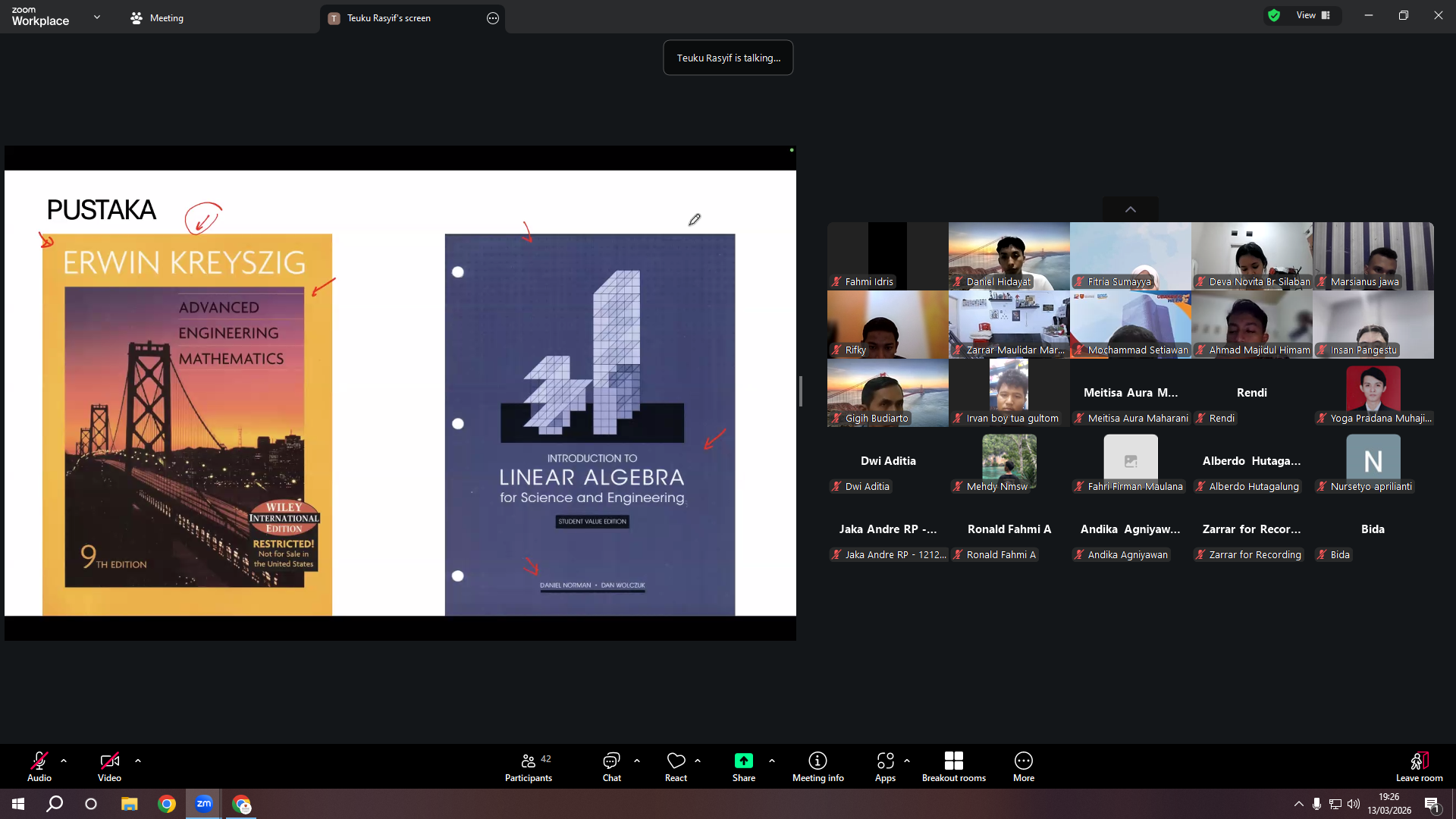Open the Windows notification center

pos(1432,804)
